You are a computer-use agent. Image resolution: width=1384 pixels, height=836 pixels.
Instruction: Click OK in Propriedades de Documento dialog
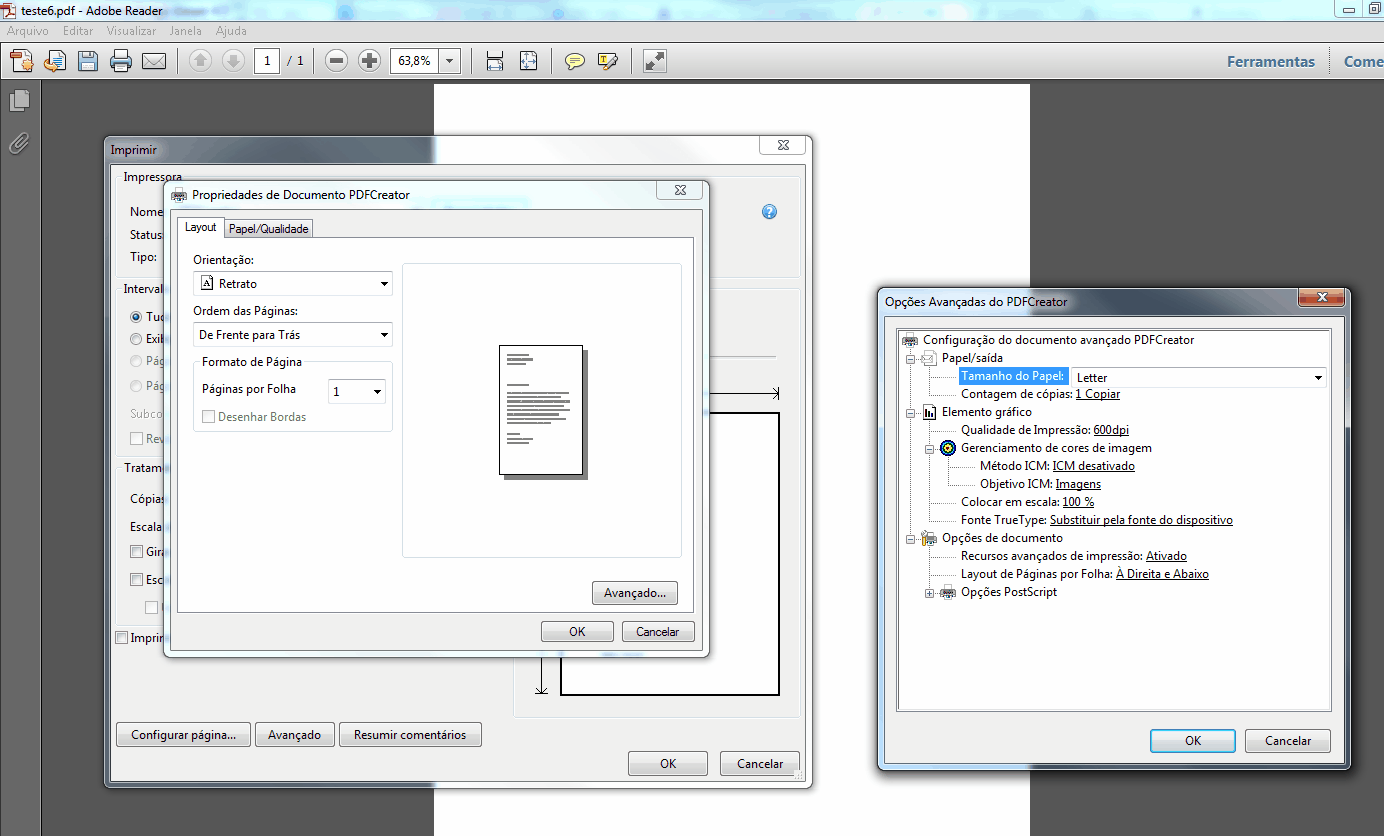pyautogui.click(x=577, y=632)
